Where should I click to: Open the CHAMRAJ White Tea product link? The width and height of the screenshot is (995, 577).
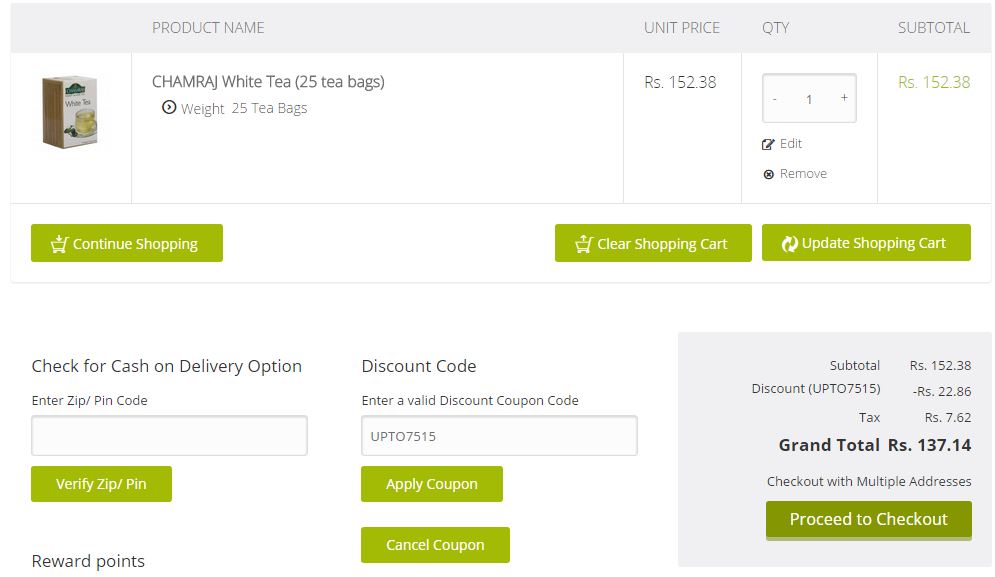(268, 82)
